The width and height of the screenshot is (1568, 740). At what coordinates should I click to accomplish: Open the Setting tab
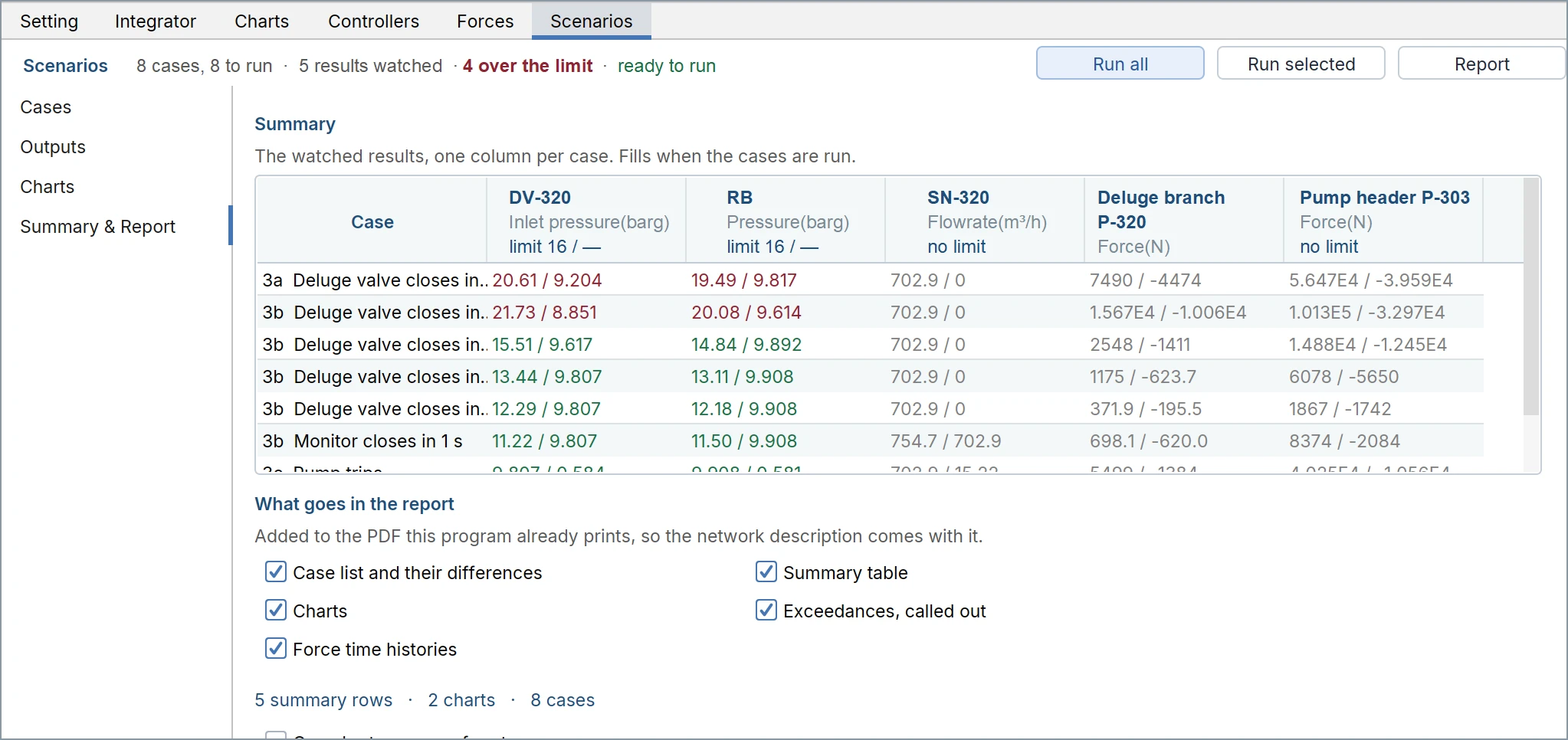(49, 21)
